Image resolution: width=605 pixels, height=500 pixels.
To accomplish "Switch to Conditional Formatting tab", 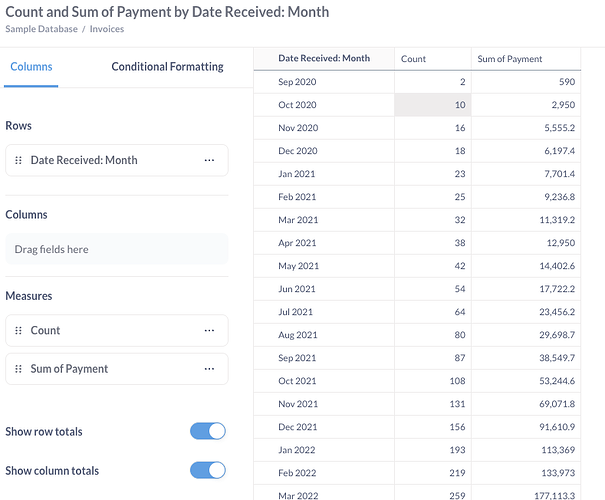I will (167, 67).
